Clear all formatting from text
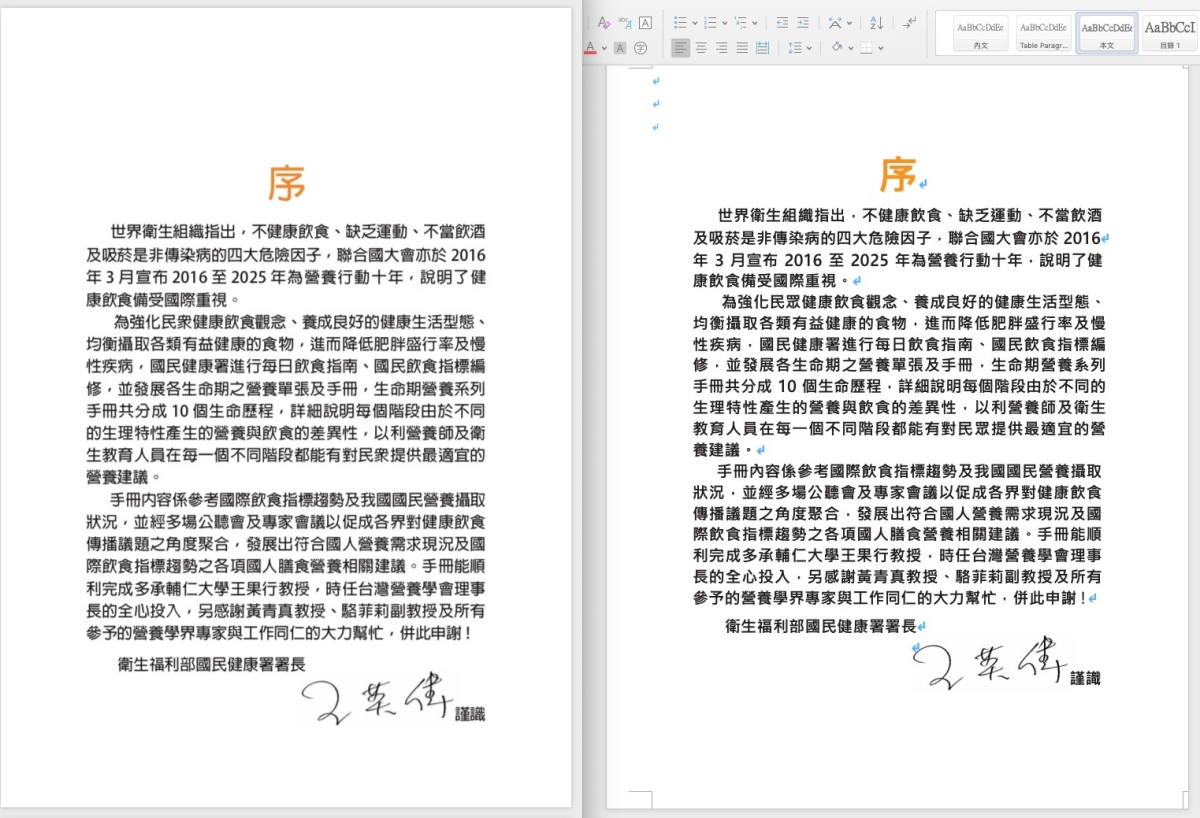Screen dimensions: 1200x818 click(603, 22)
